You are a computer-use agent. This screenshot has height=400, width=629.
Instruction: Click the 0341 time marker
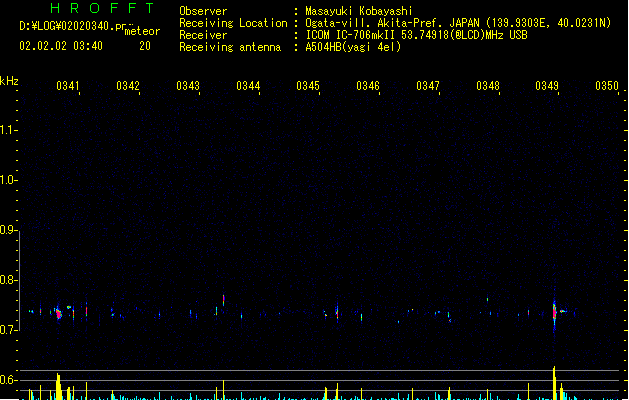(68, 86)
